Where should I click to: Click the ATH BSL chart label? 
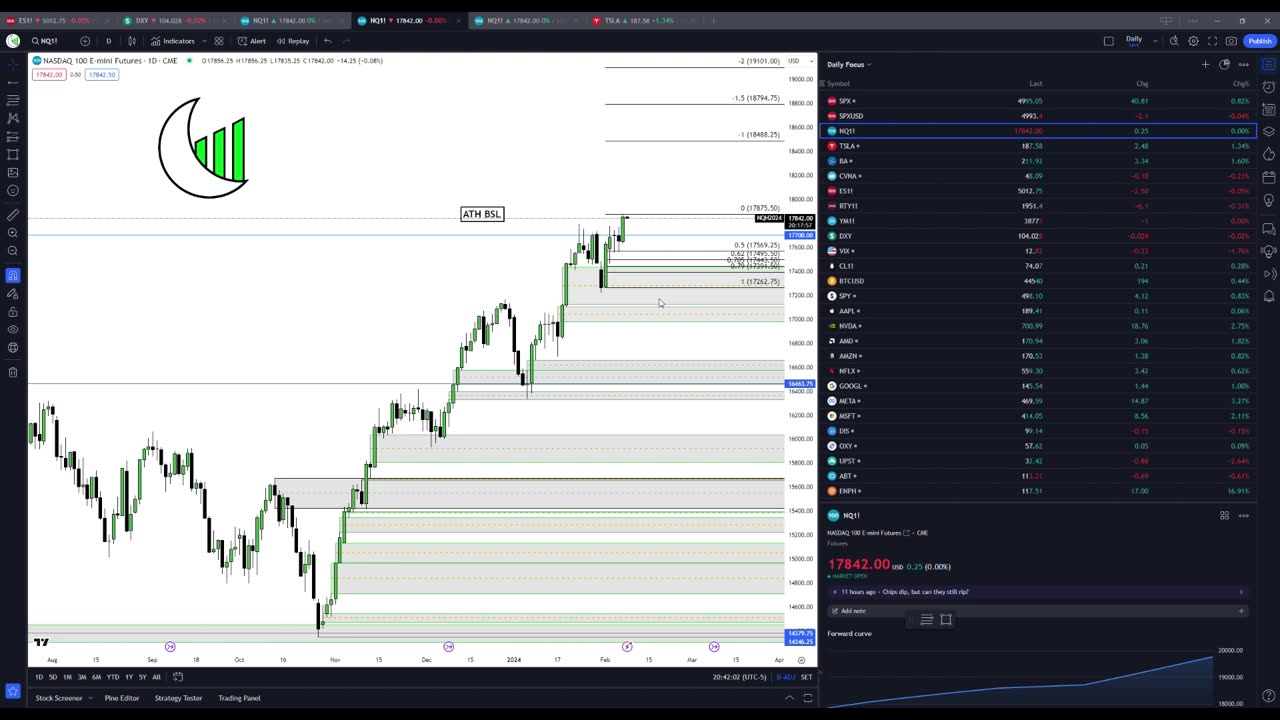[x=482, y=214]
